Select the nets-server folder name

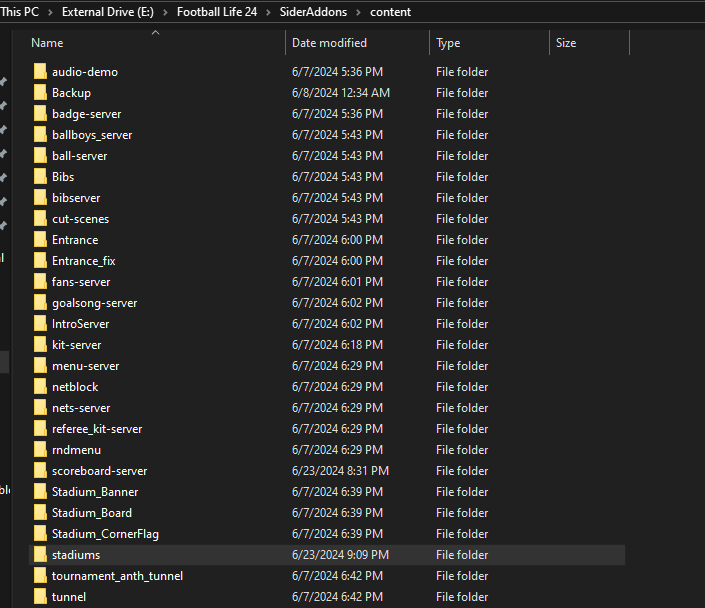[x=81, y=407]
